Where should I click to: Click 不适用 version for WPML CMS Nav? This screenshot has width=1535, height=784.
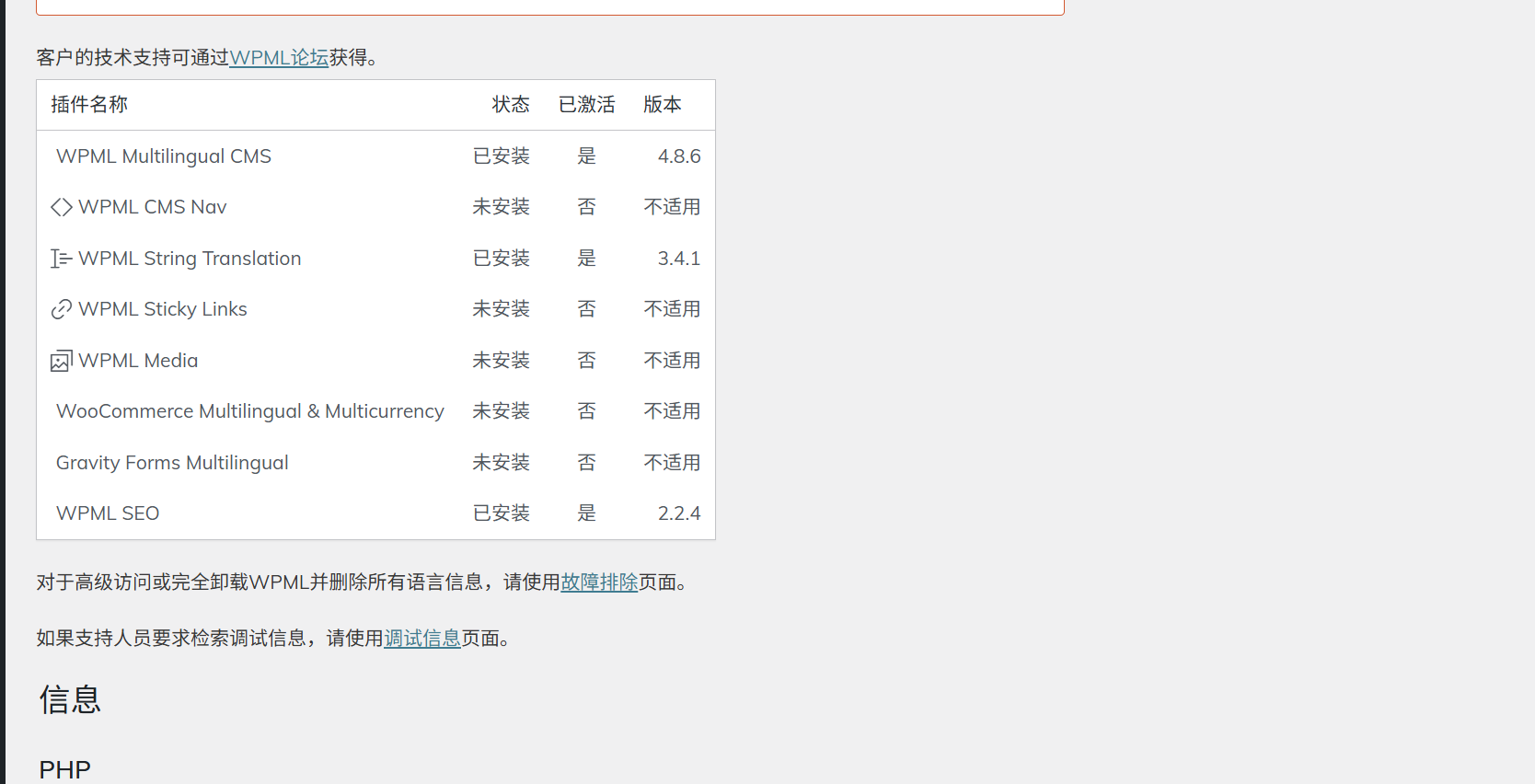click(672, 207)
